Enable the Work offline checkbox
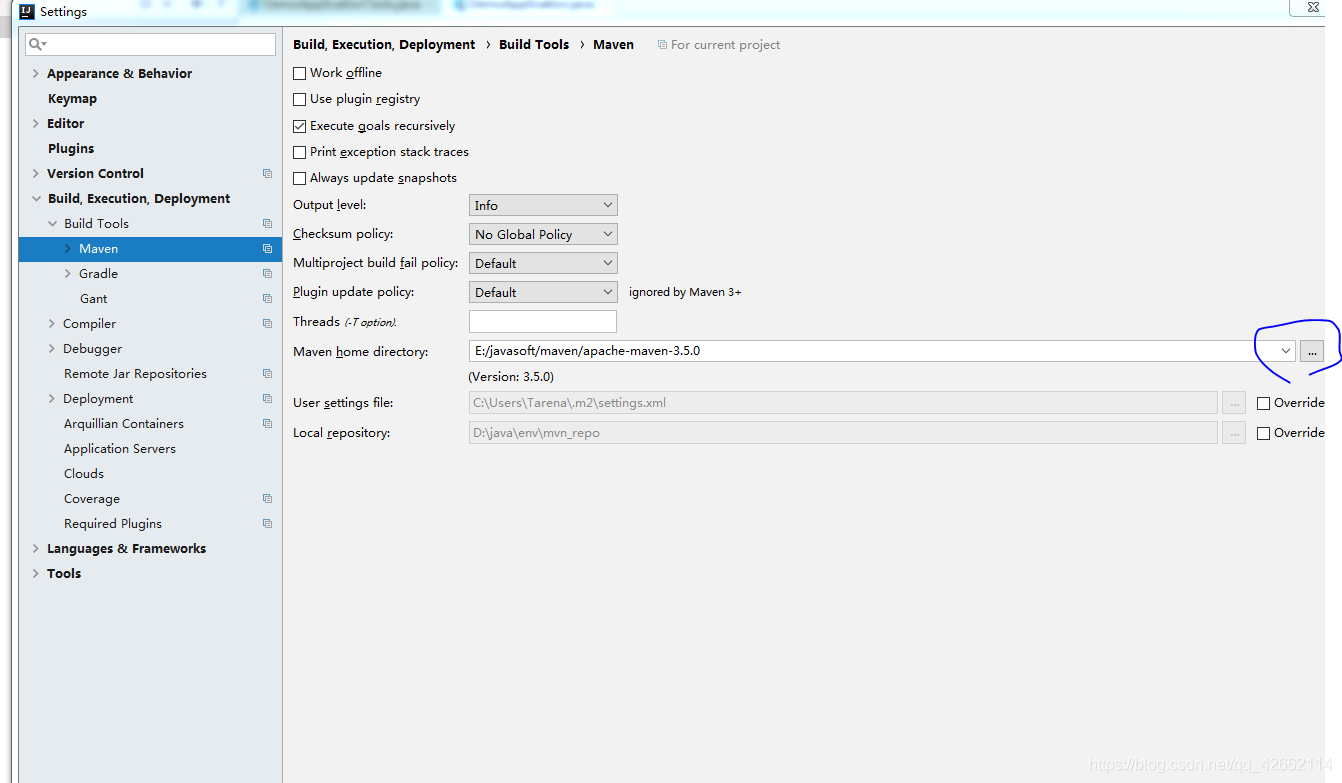The image size is (1342, 783). 299,73
